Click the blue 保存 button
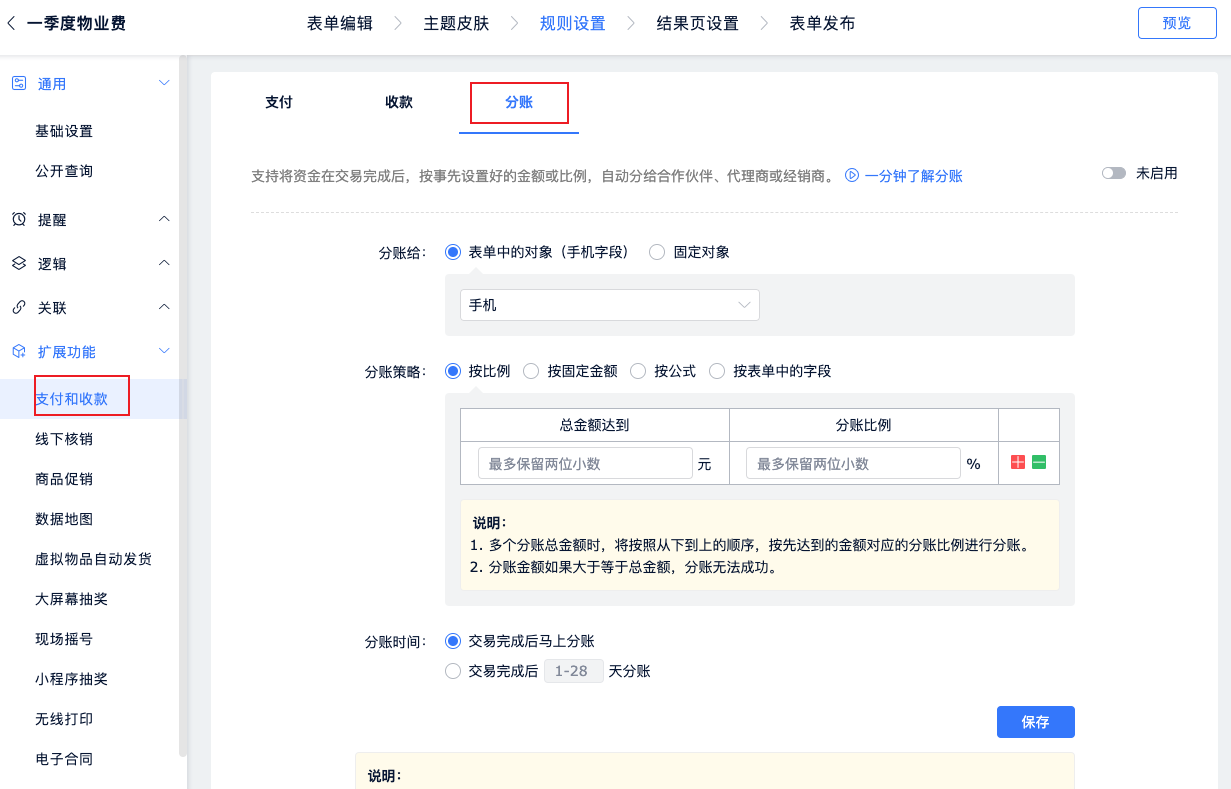1231x789 pixels. [x=1035, y=722]
